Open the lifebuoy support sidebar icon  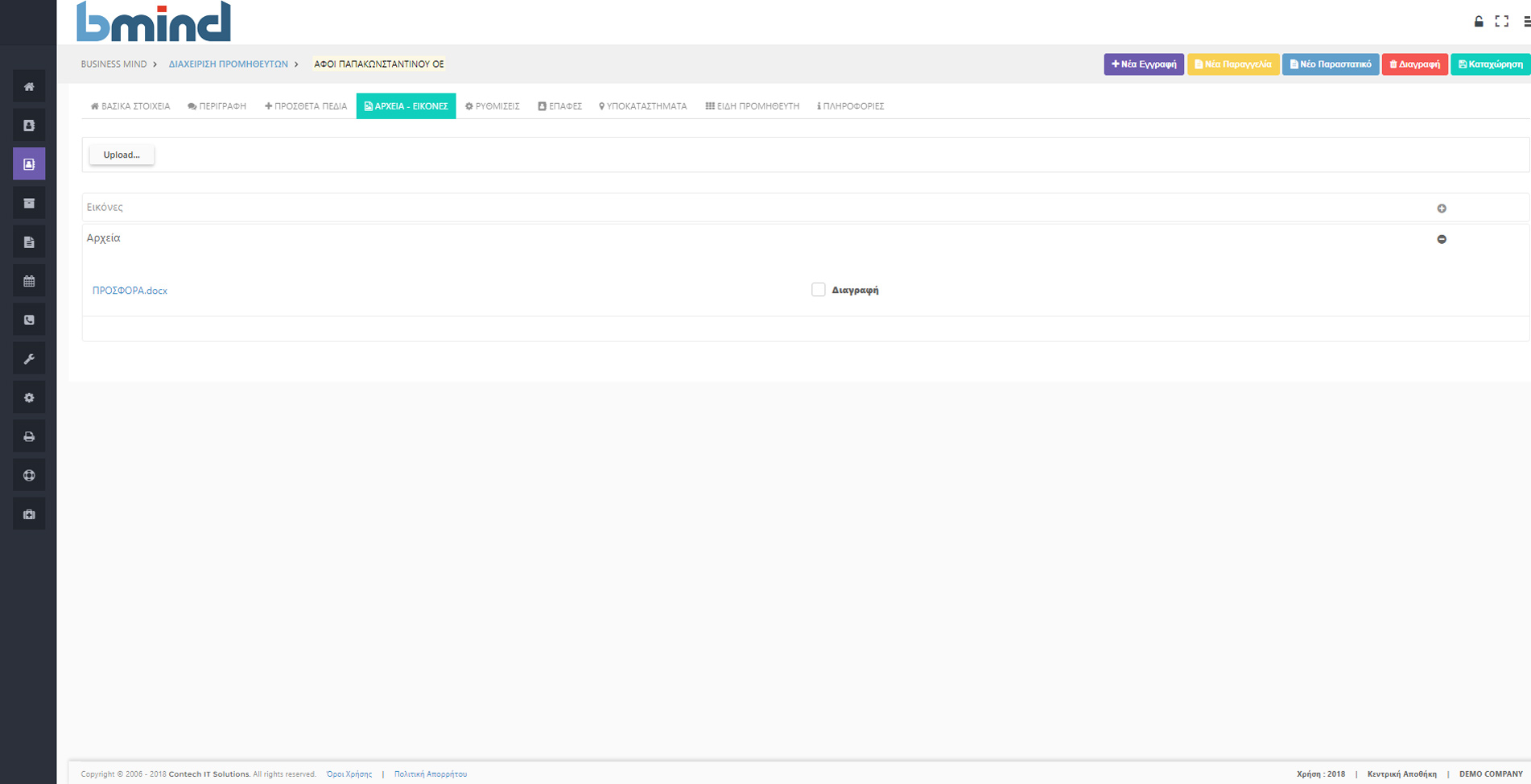29,475
